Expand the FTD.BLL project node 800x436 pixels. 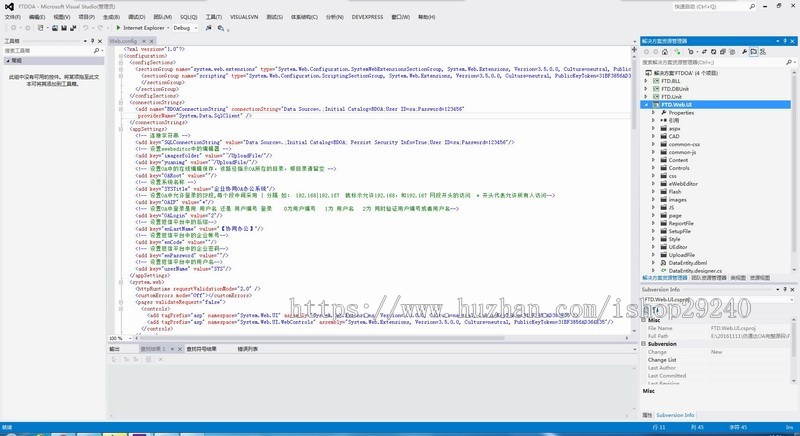pos(646,81)
